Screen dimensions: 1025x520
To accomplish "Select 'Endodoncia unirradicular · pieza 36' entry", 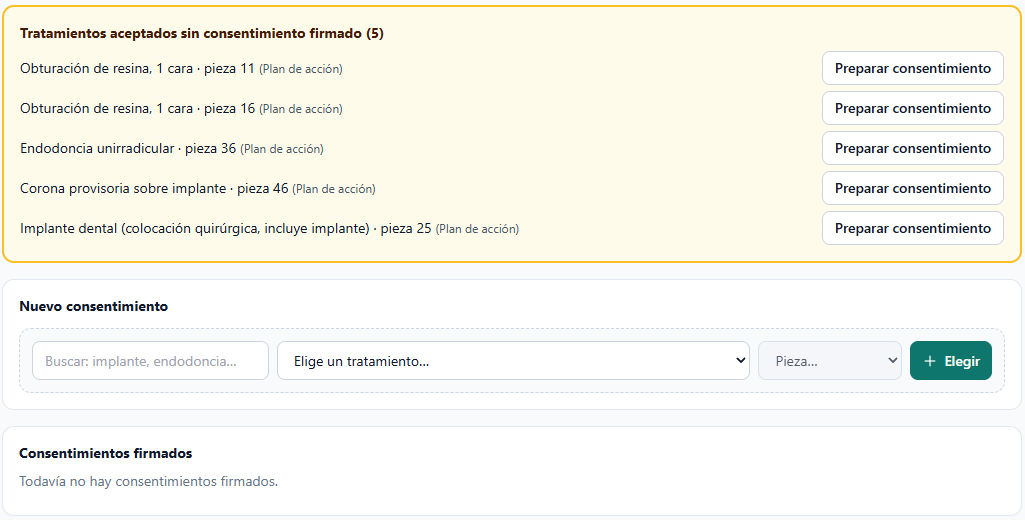I will click(172, 148).
